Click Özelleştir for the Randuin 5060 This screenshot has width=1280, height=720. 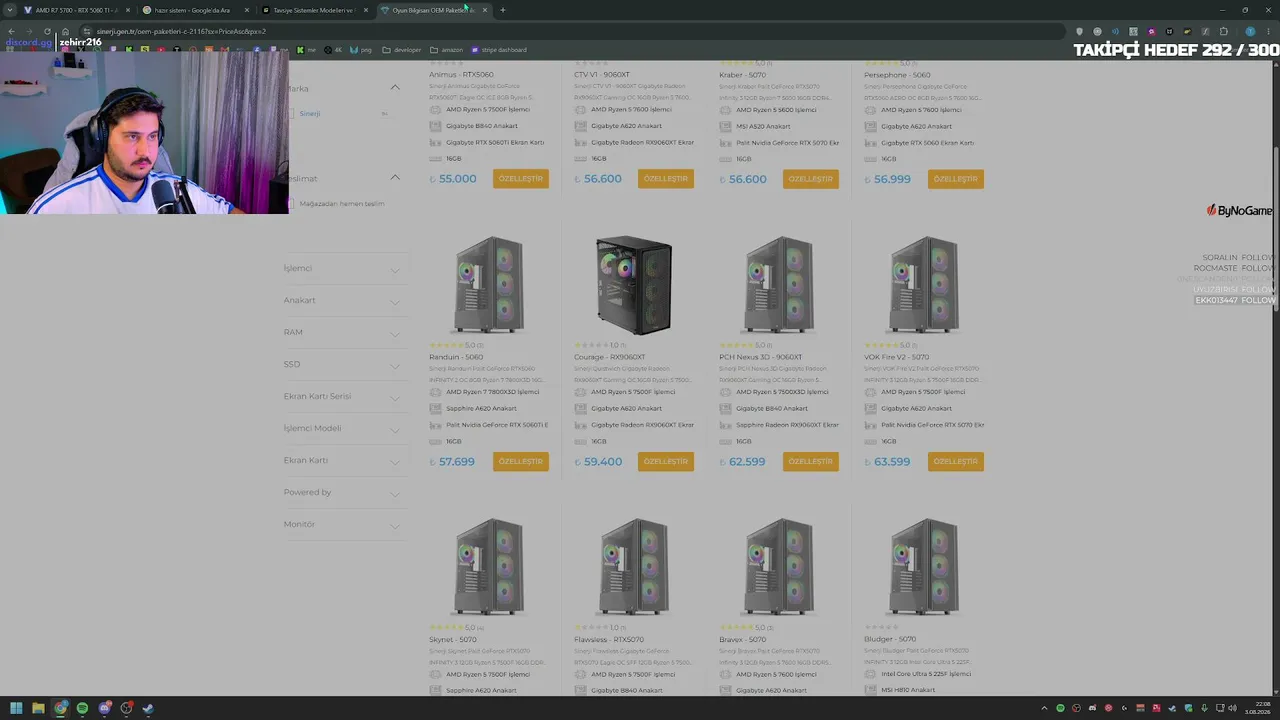[521, 462]
